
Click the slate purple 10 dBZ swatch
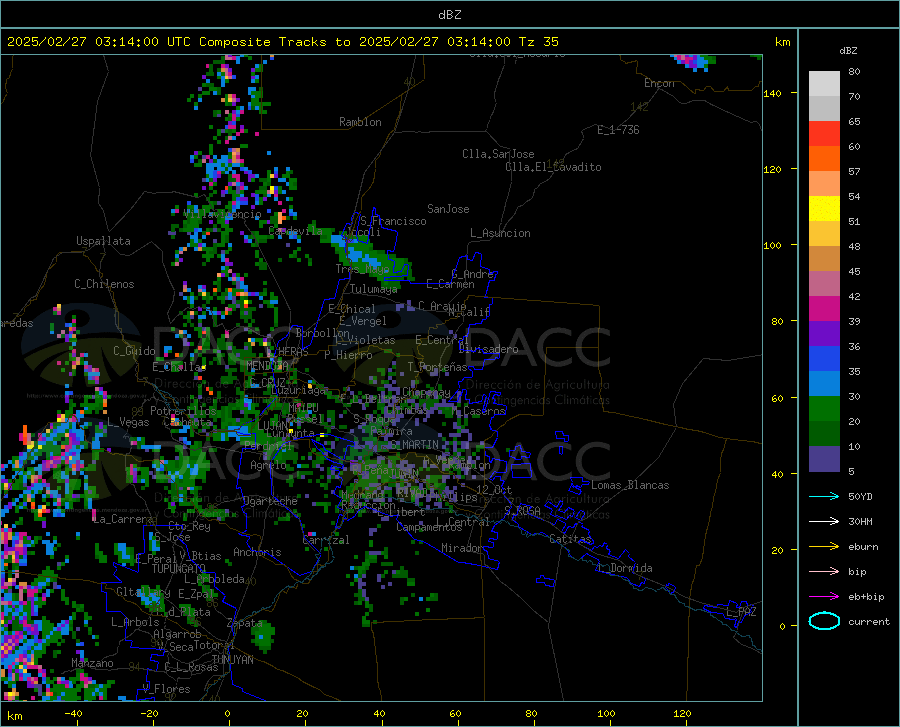[824, 459]
